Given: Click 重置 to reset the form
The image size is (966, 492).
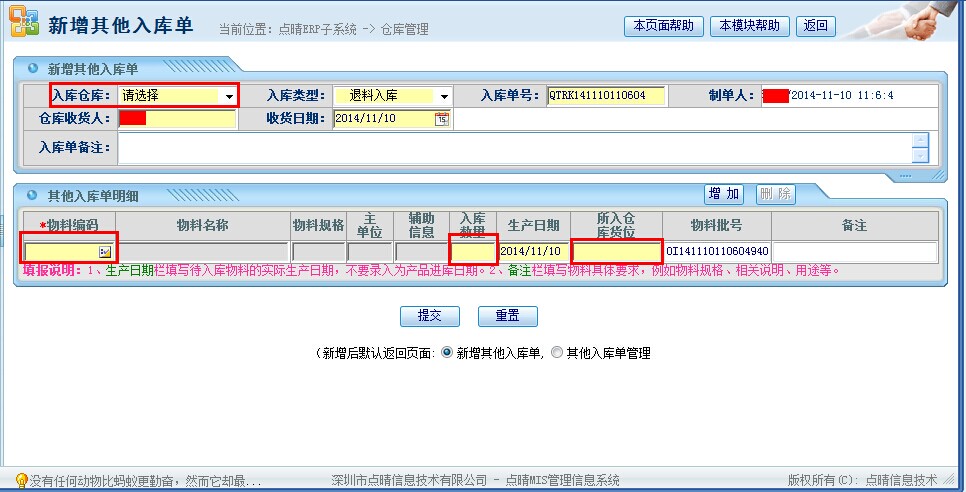Looking at the screenshot, I should pyautogui.click(x=507, y=316).
